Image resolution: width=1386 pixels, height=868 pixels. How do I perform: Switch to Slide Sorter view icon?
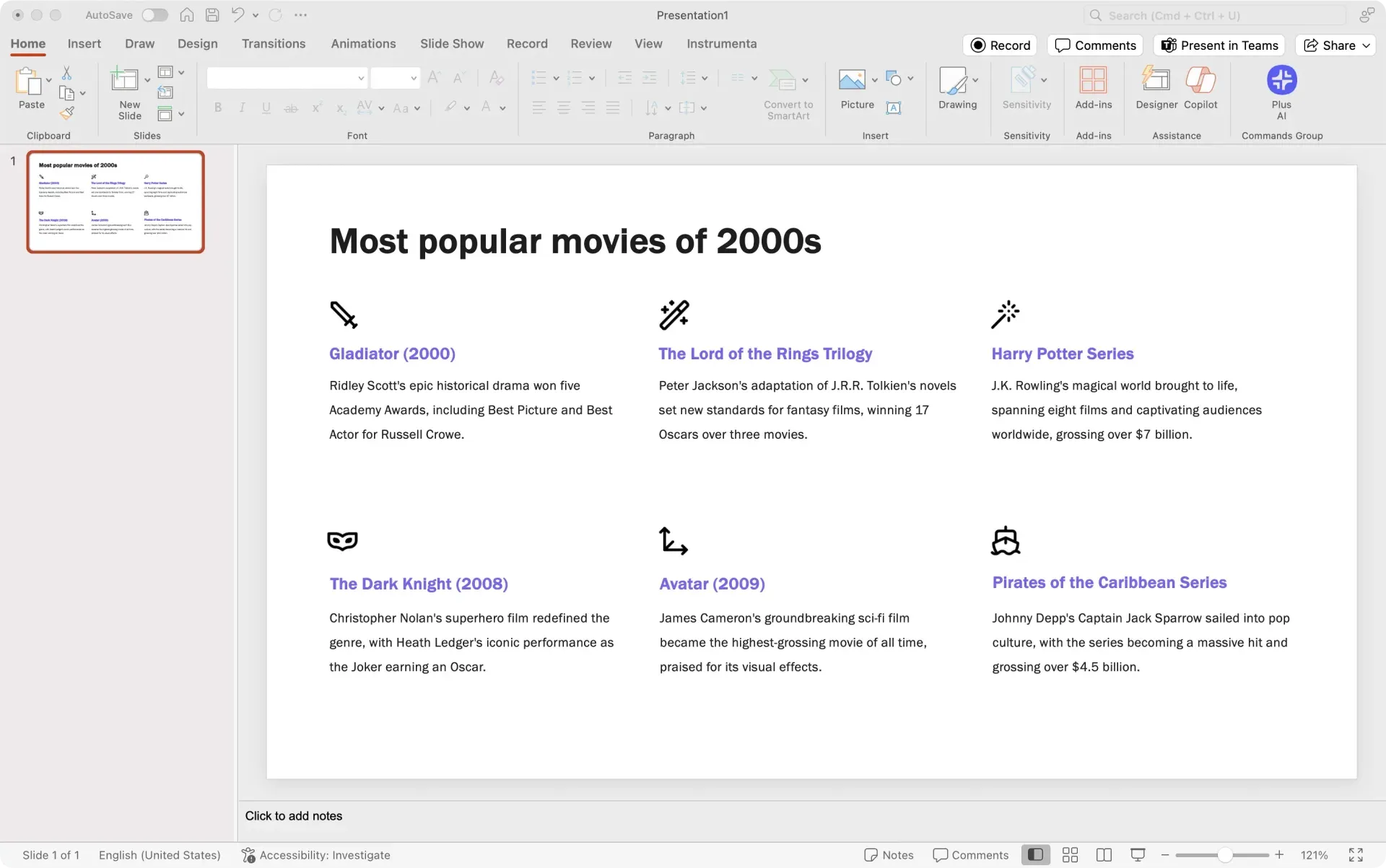tap(1070, 855)
